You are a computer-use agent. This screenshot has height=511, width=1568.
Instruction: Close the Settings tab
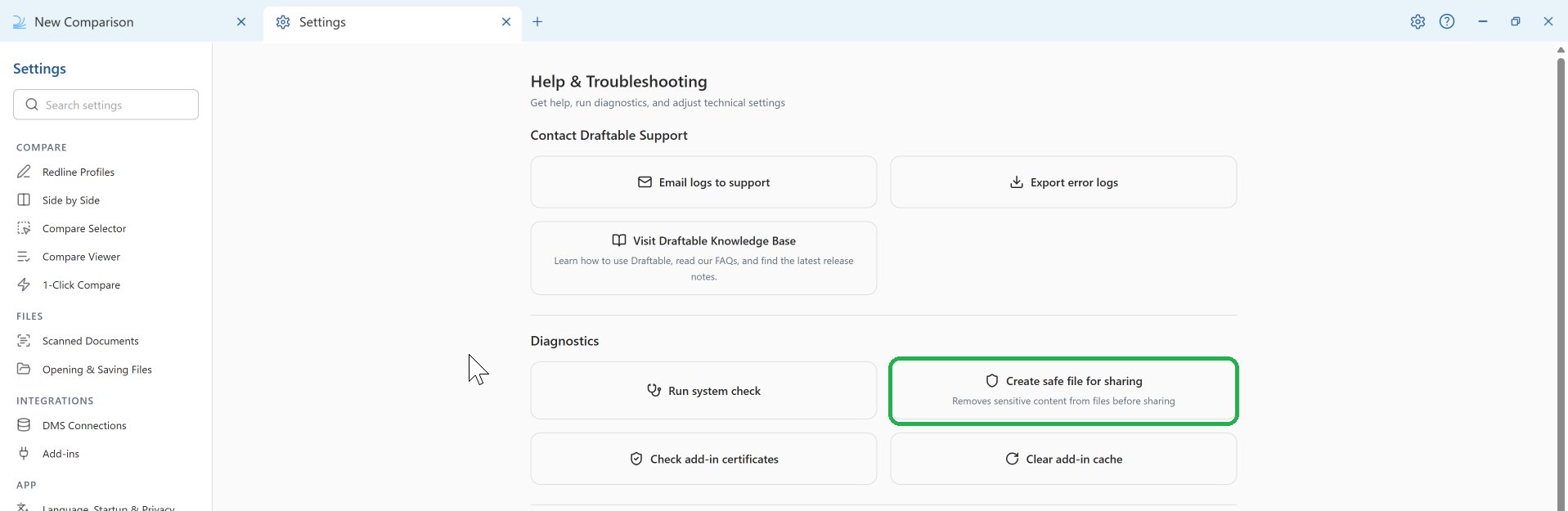click(506, 22)
